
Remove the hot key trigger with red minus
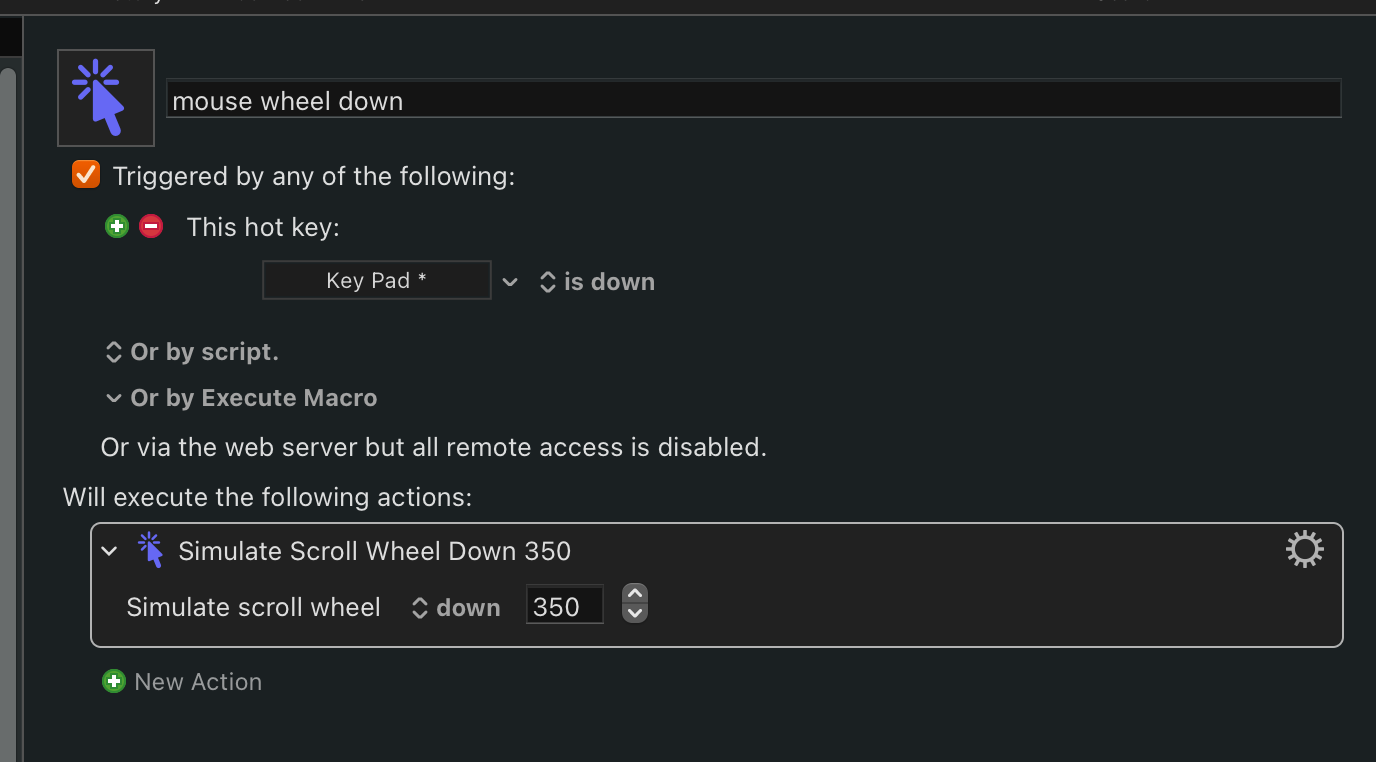pyautogui.click(x=151, y=226)
